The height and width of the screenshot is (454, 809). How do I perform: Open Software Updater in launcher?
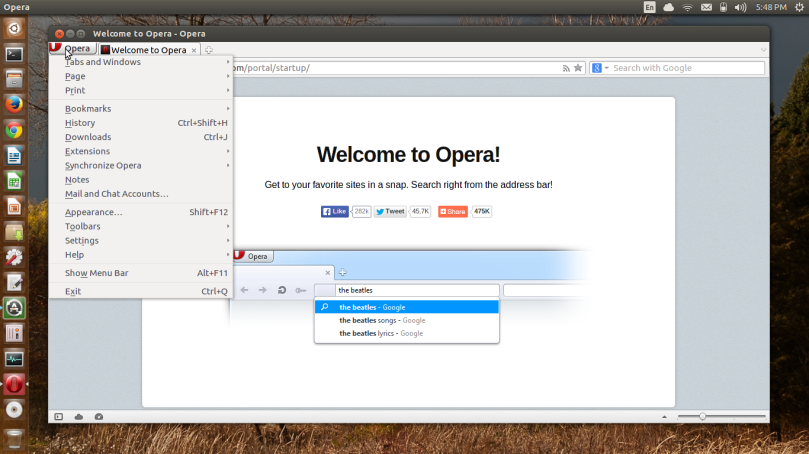[14, 308]
